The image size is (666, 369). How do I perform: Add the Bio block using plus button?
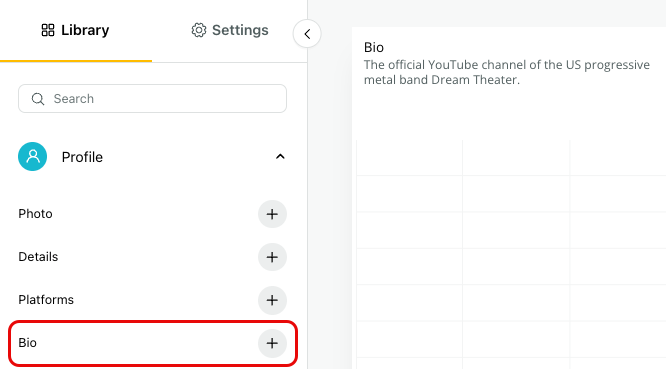(x=272, y=343)
